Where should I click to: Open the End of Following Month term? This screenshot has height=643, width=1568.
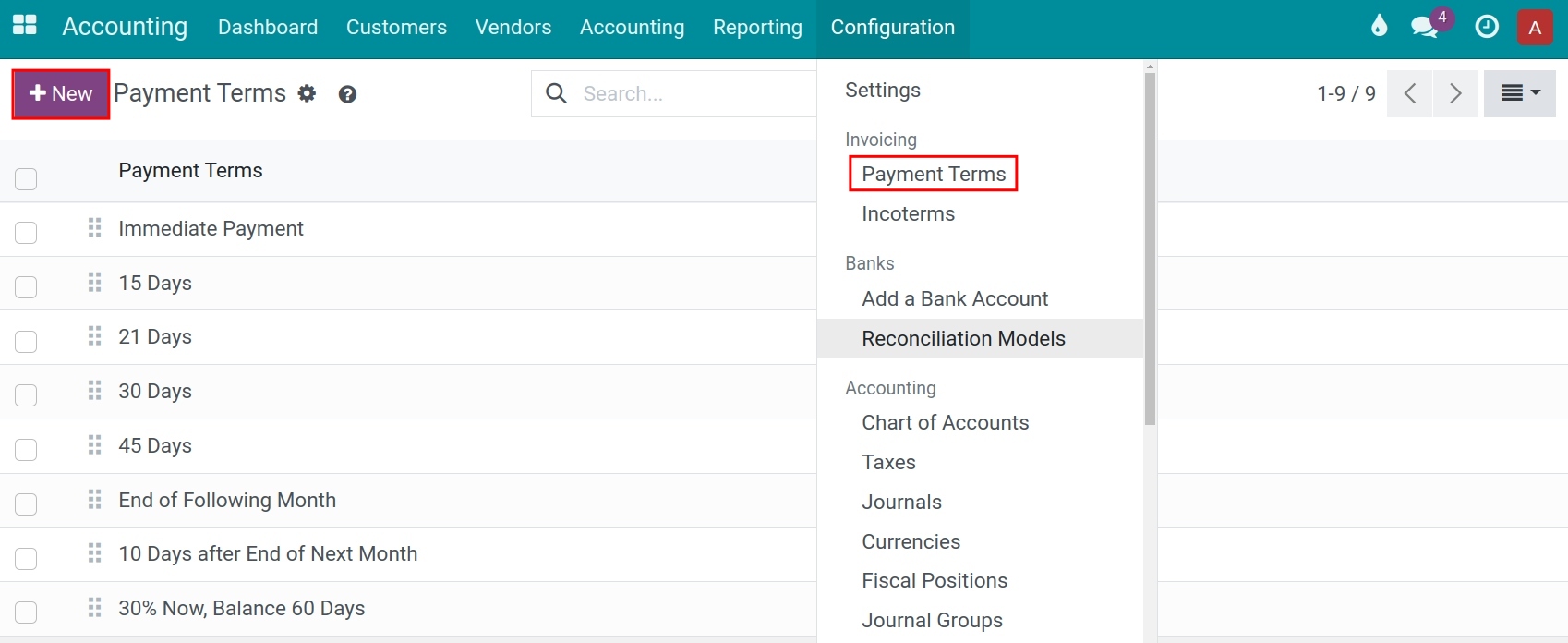(227, 500)
